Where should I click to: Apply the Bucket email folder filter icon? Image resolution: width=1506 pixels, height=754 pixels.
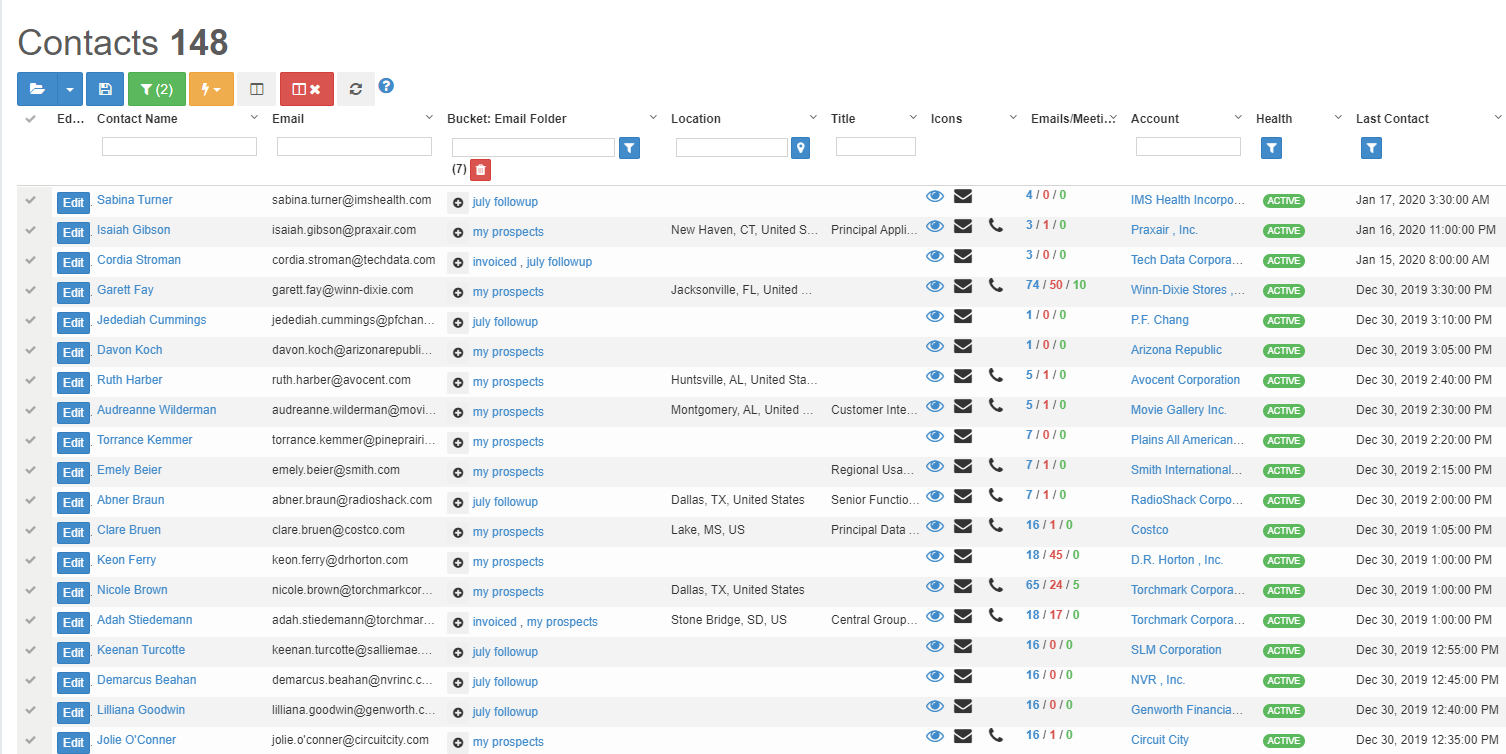[629, 148]
